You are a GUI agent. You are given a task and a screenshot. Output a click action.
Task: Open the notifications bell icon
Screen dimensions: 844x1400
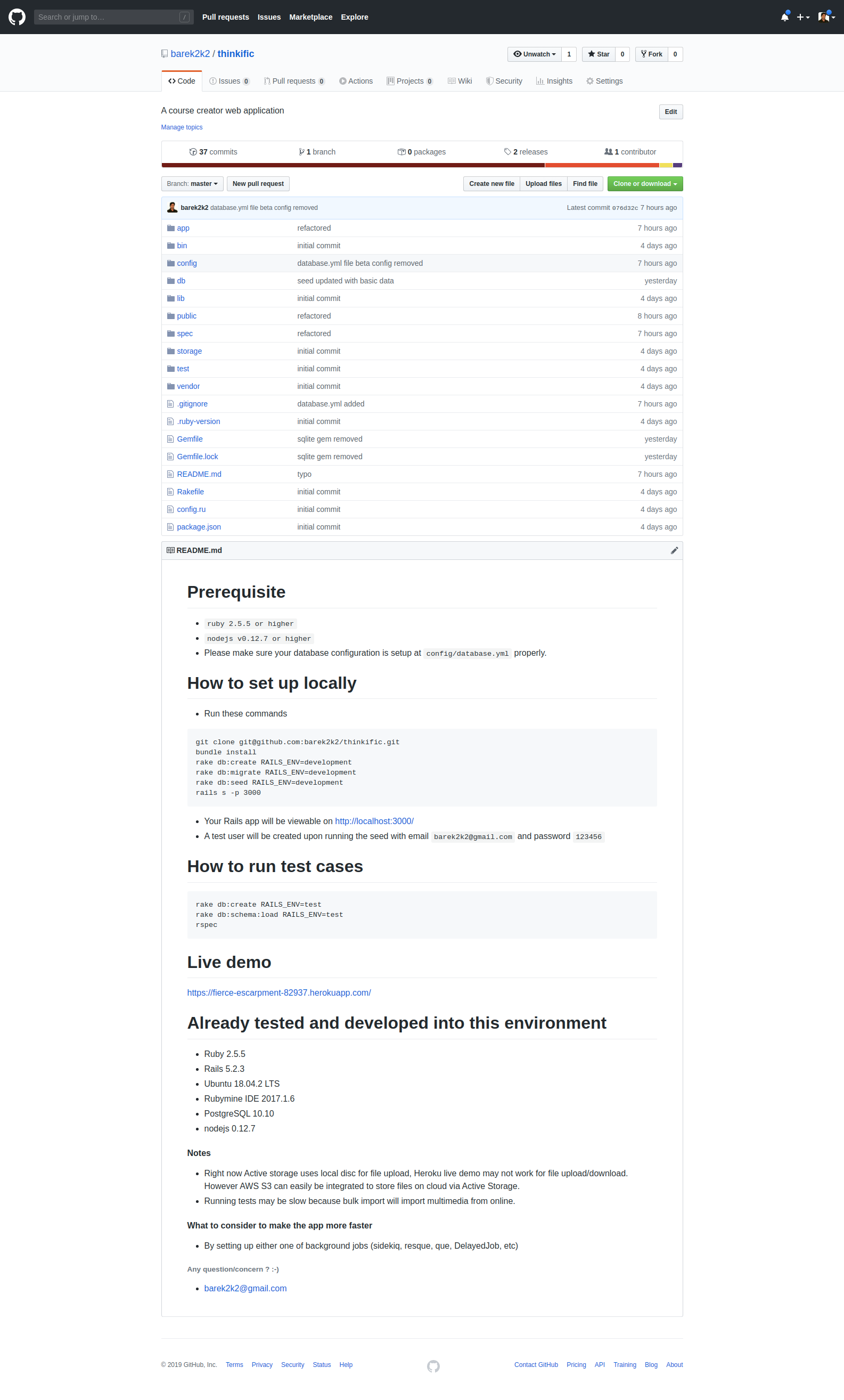[784, 17]
